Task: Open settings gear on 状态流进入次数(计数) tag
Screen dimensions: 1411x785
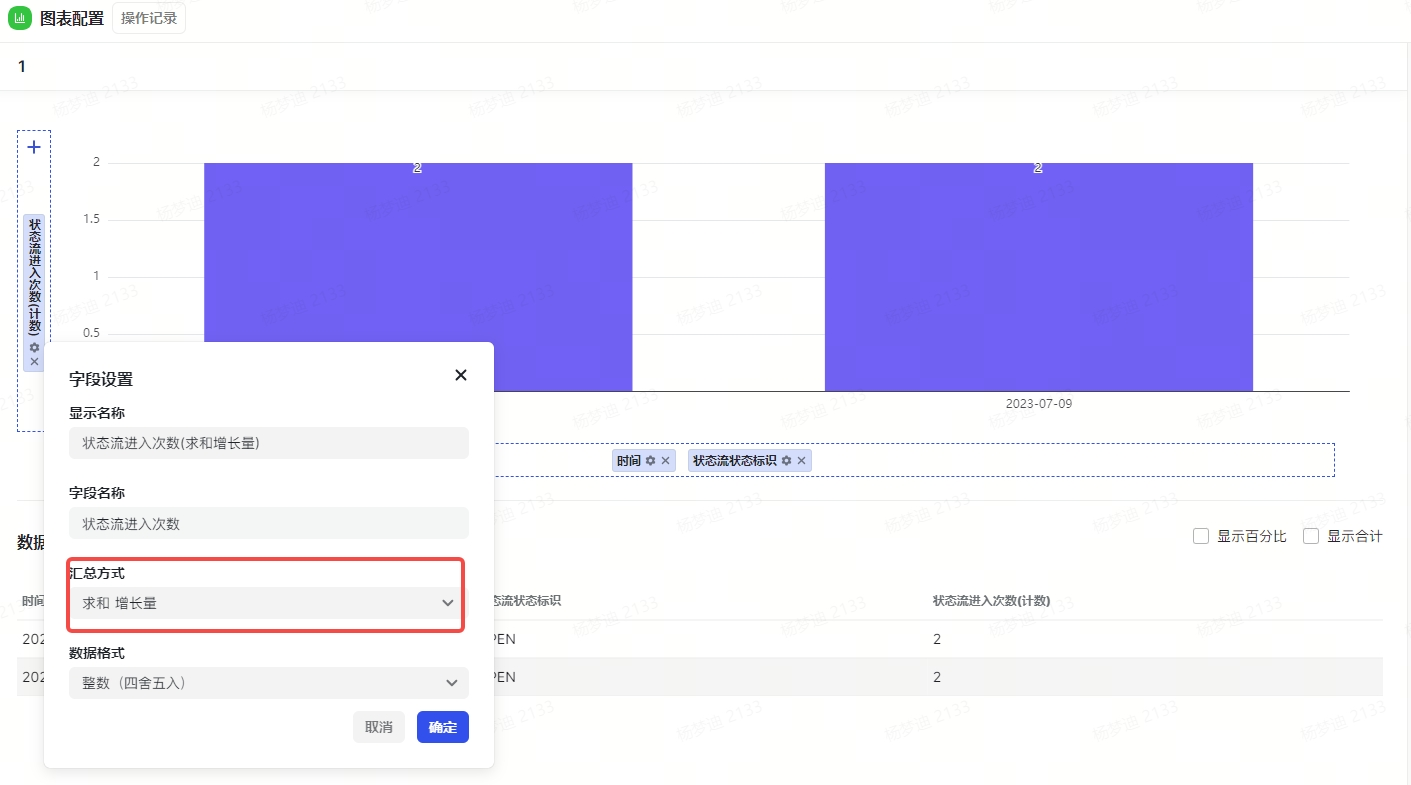Action: click(x=34, y=347)
